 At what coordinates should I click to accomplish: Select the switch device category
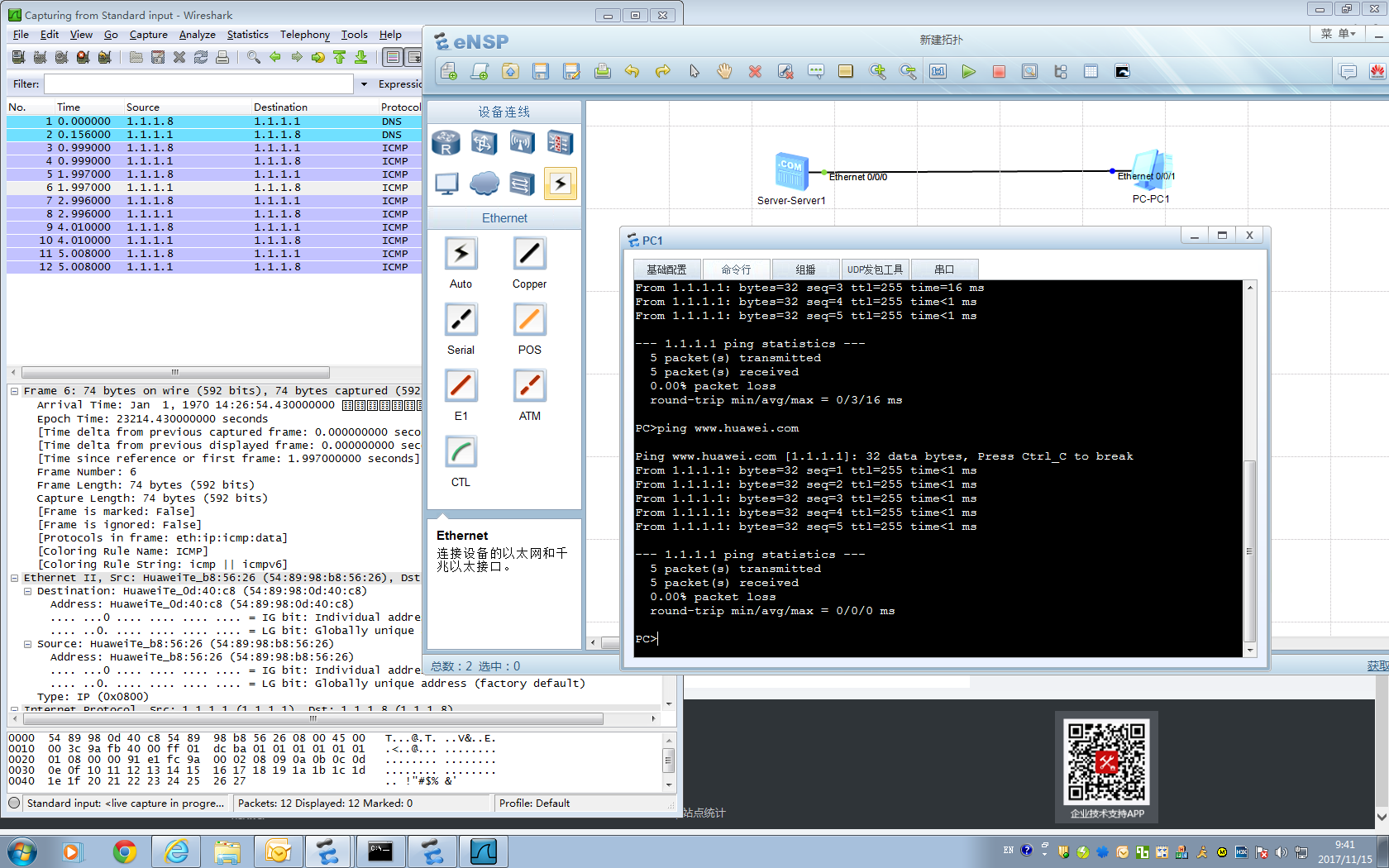(484, 143)
